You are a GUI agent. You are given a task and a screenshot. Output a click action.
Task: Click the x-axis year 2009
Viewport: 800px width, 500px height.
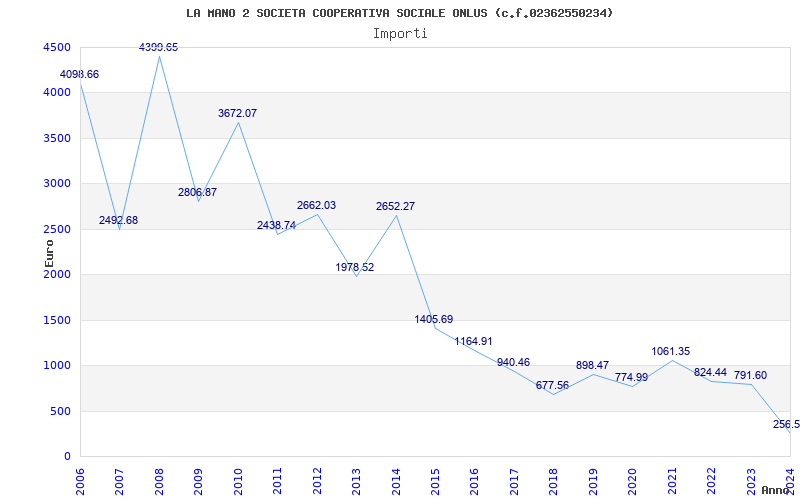198,481
